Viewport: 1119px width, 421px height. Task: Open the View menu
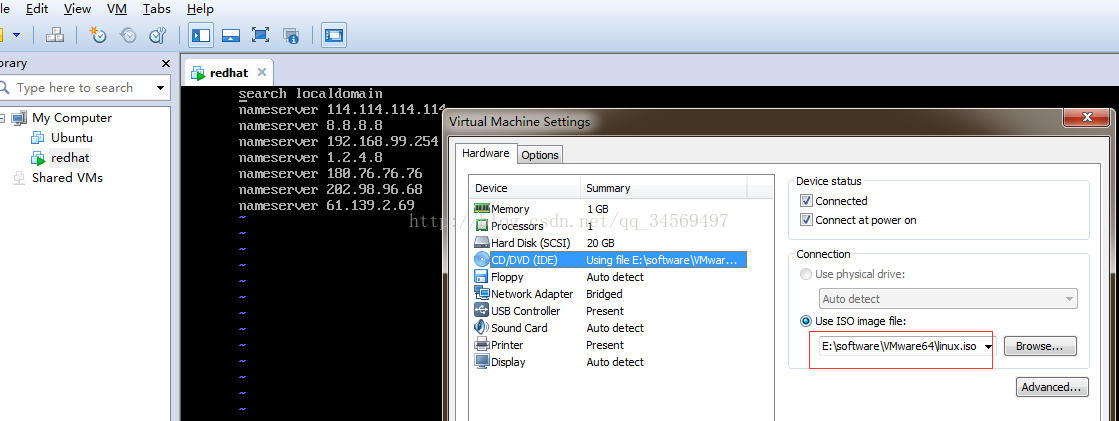coord(77,9)
